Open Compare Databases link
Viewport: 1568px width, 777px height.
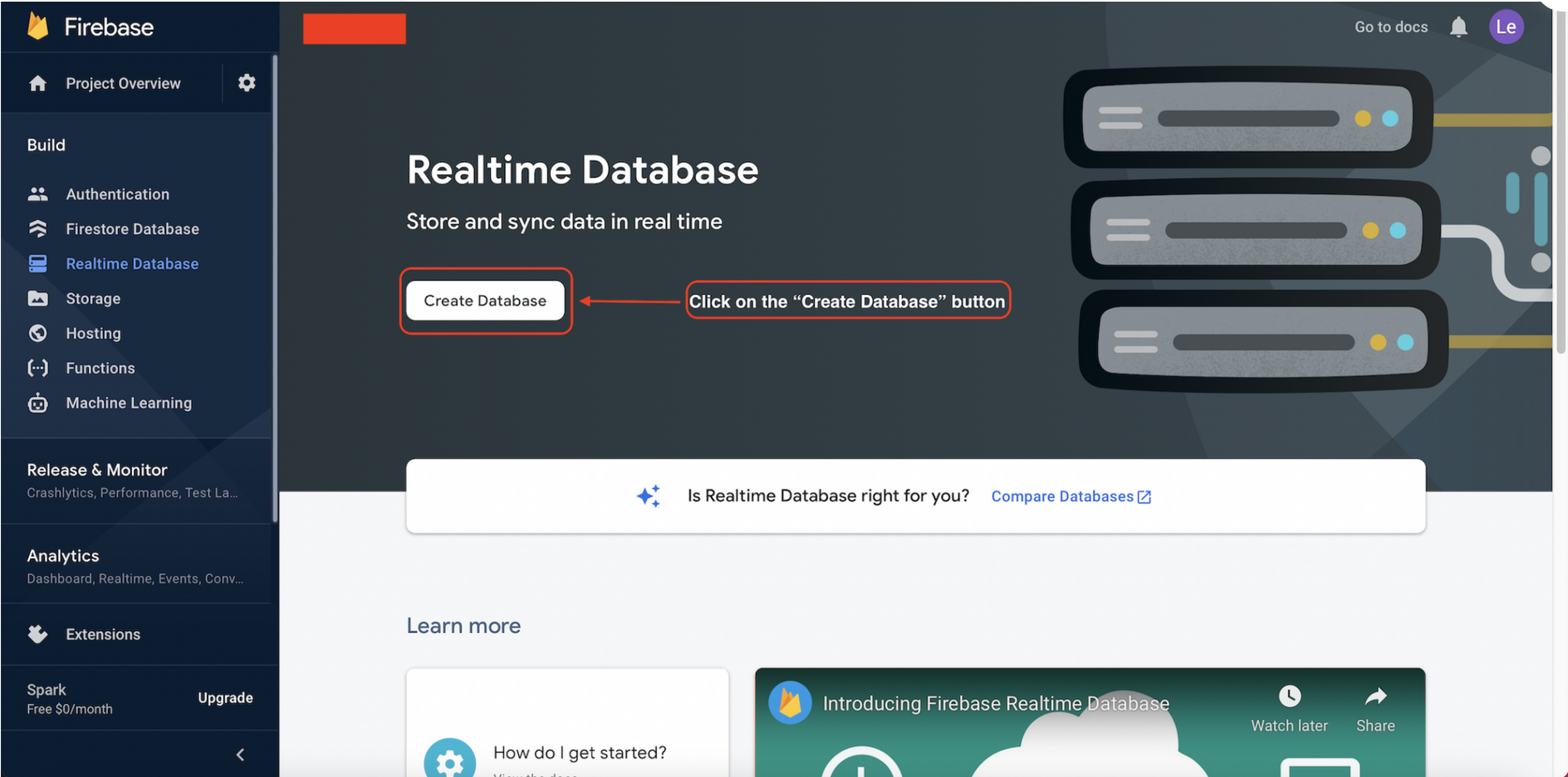click(x=1071, y=496)
